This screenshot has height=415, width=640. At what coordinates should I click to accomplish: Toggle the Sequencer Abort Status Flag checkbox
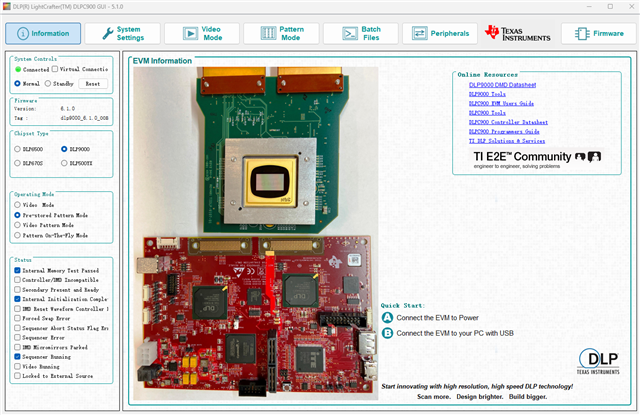(17, 328)
